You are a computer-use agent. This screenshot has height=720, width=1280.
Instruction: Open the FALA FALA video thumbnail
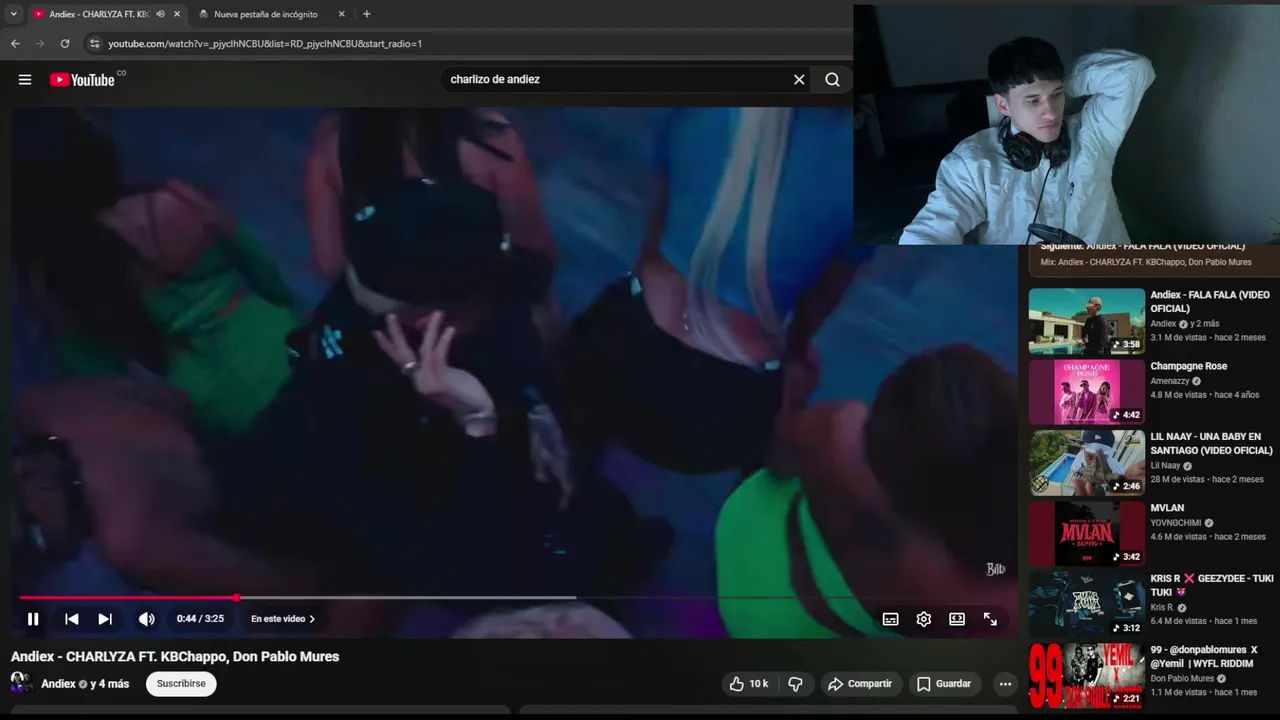click(x=1087, y=322)
